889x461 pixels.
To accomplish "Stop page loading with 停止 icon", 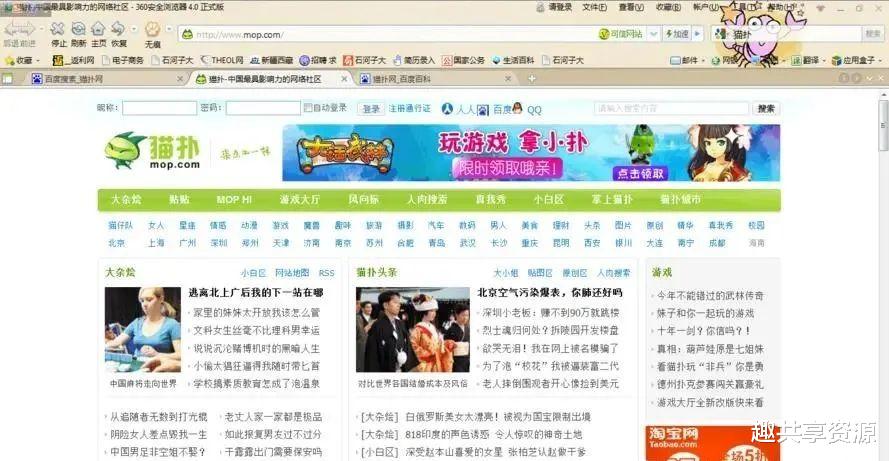I will pyautogui.click(x=57, y=28).
